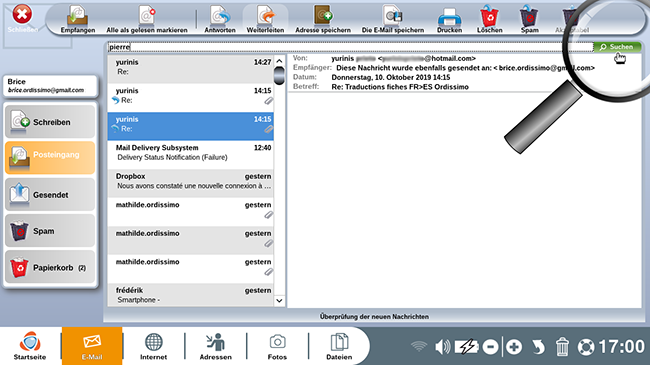Viewport: 650px width, 365px height.
Task: Mark message as Spam in toolbar
Action: [x=529, y=19]
